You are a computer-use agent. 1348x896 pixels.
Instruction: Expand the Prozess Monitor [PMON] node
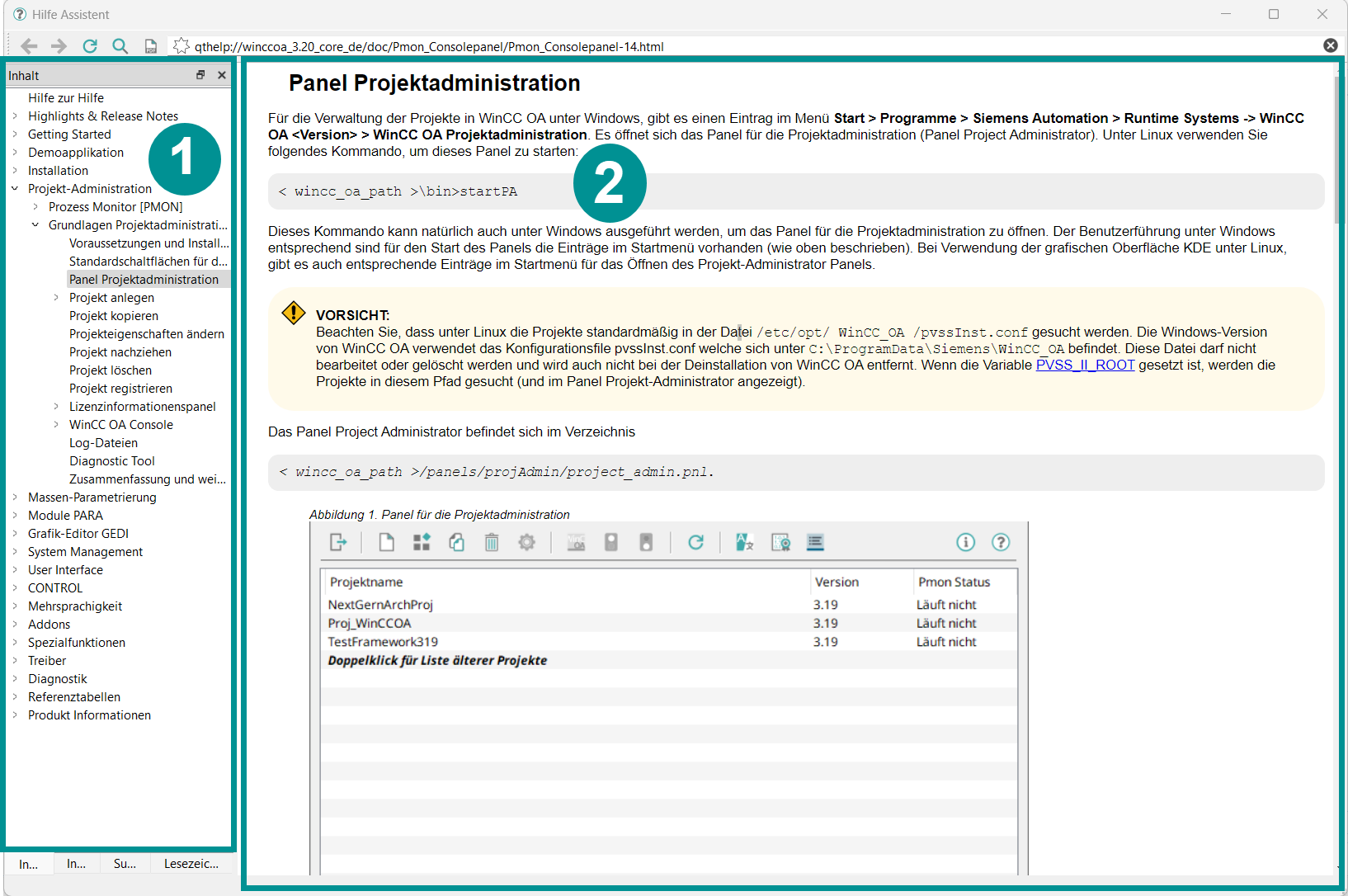point(35,207)
